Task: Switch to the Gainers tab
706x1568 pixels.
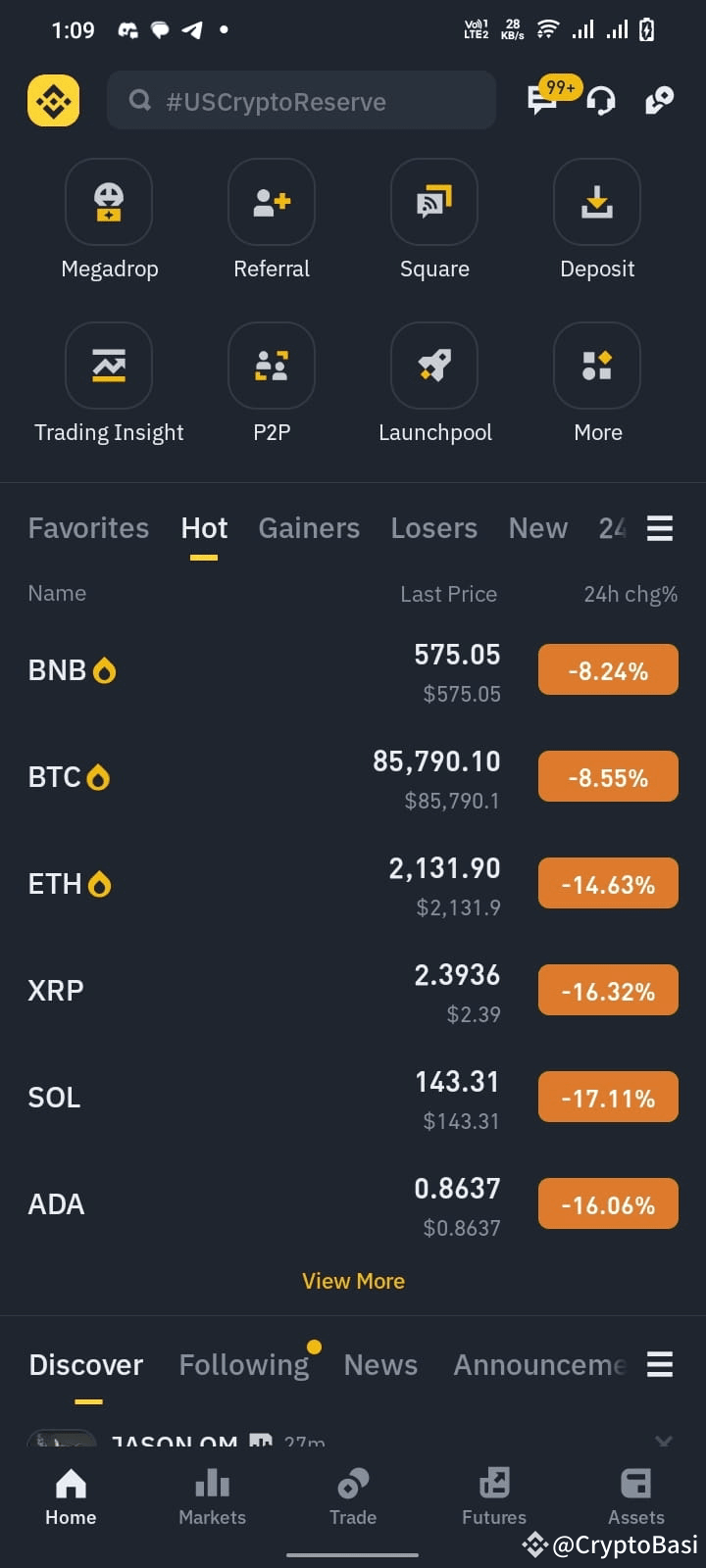Action: (x=309, y=528)
